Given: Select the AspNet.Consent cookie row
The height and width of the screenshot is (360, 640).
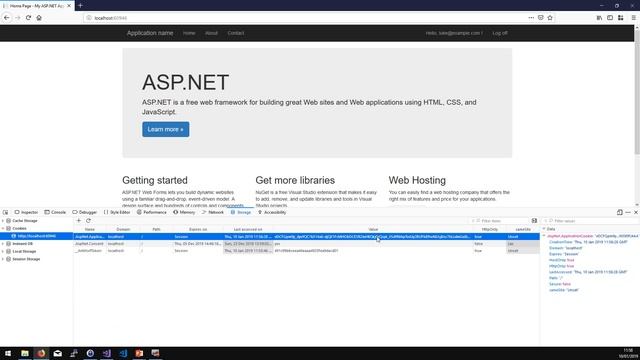Looking at the screenshot, I should pos(307,244).
